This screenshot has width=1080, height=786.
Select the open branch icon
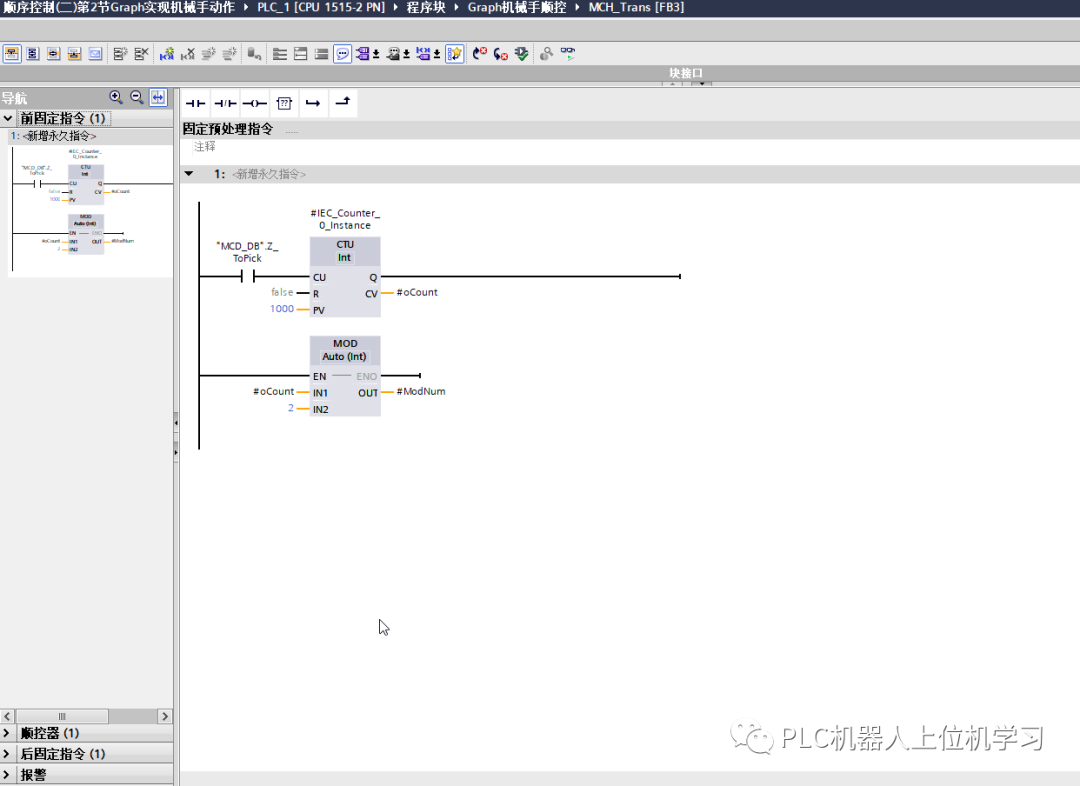[x=313, y=103]
